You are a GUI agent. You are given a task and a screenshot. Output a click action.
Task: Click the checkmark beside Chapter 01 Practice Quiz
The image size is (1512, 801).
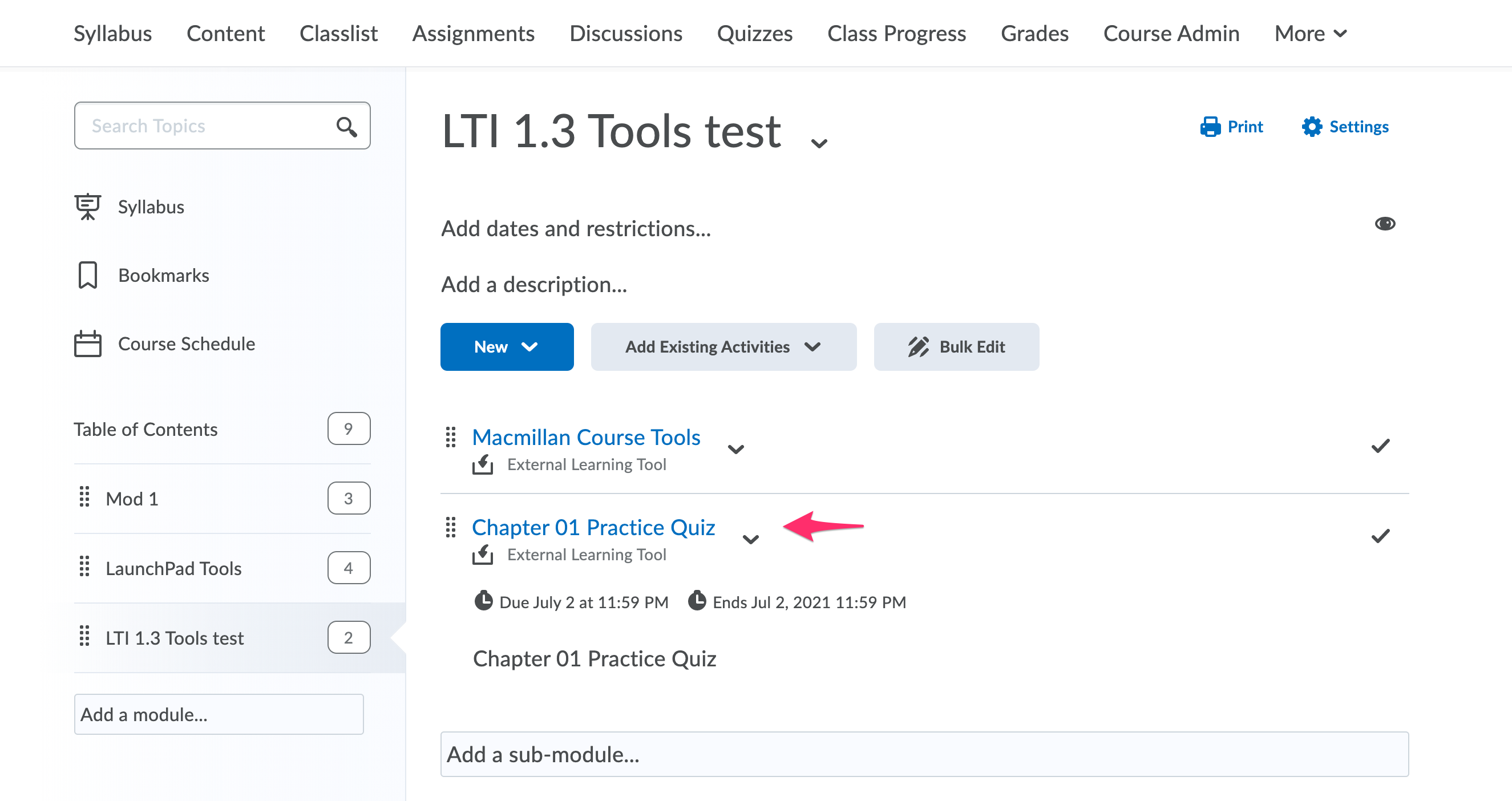(1380, 535)
